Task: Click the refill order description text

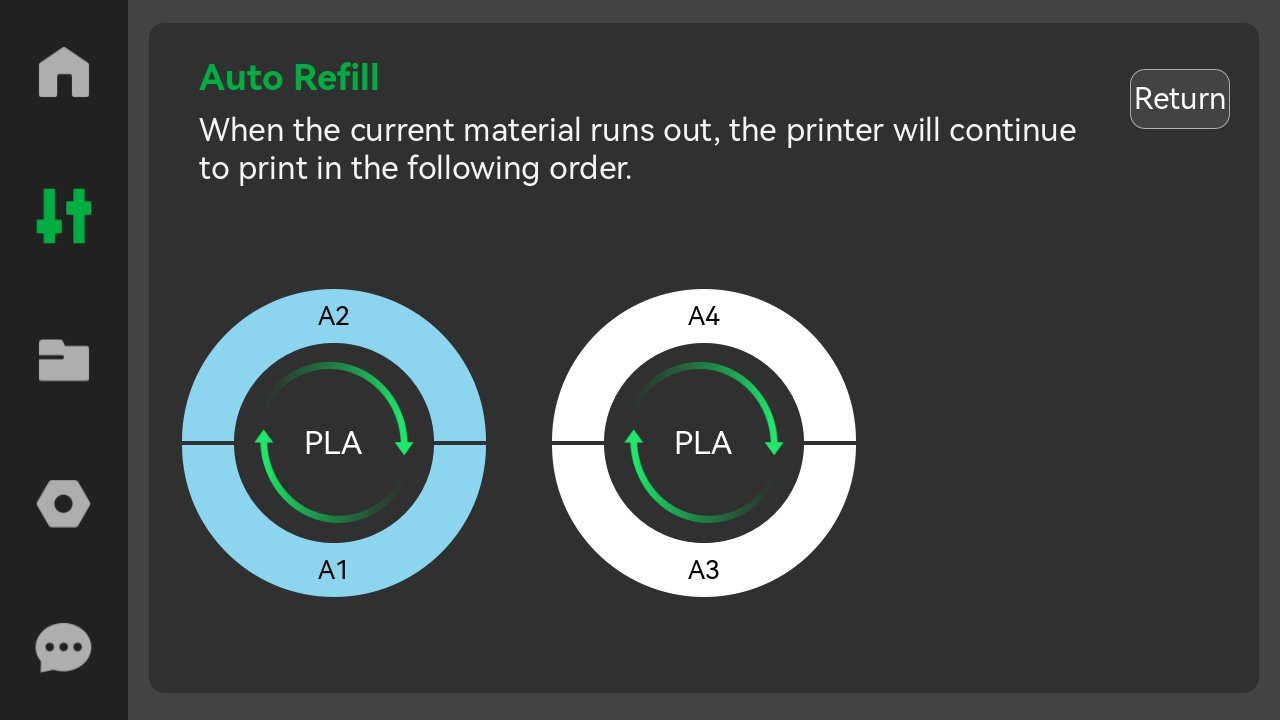Action: (637, 149)
